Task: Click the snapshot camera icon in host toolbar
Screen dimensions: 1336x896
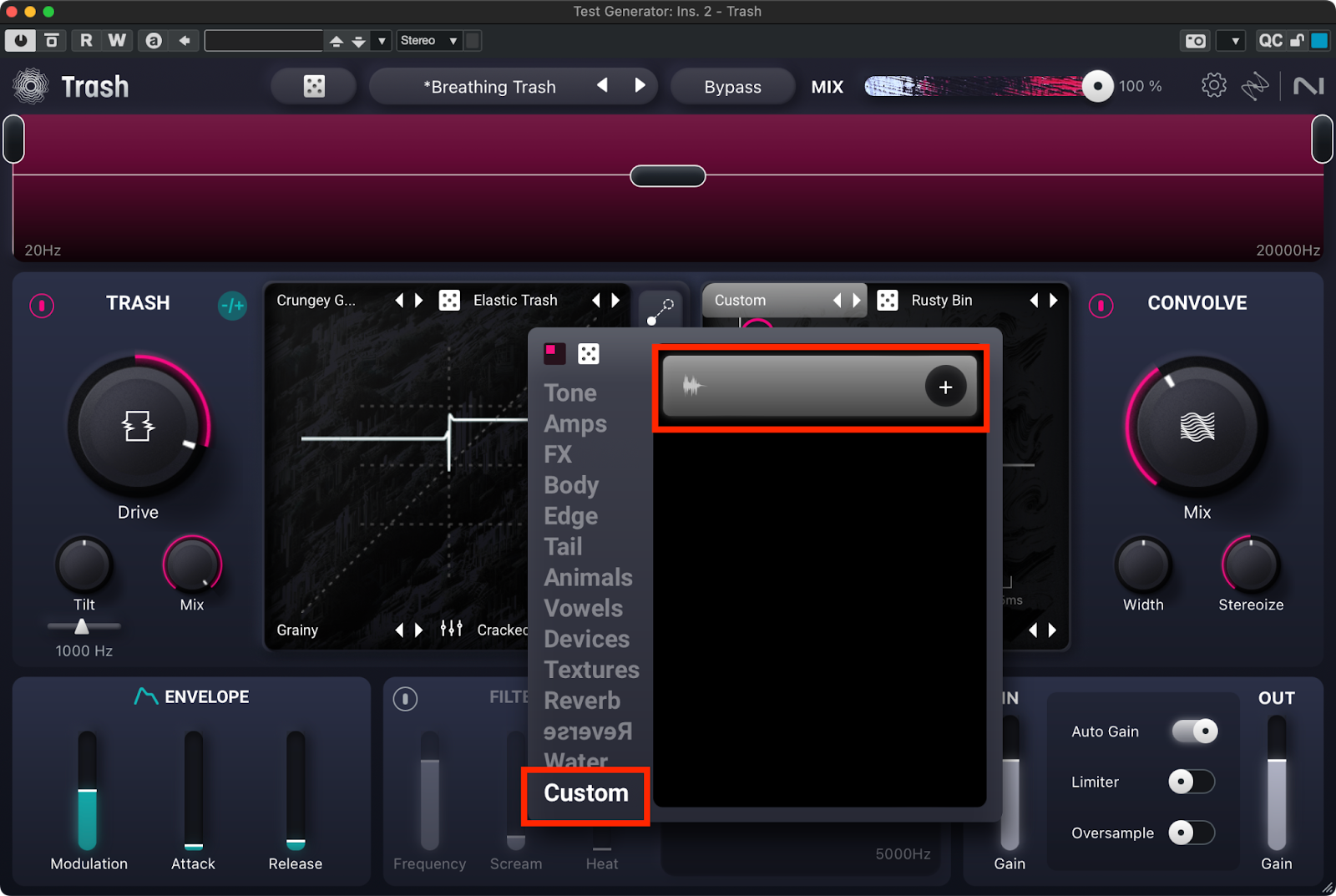Action: (x=1196, y=40)
